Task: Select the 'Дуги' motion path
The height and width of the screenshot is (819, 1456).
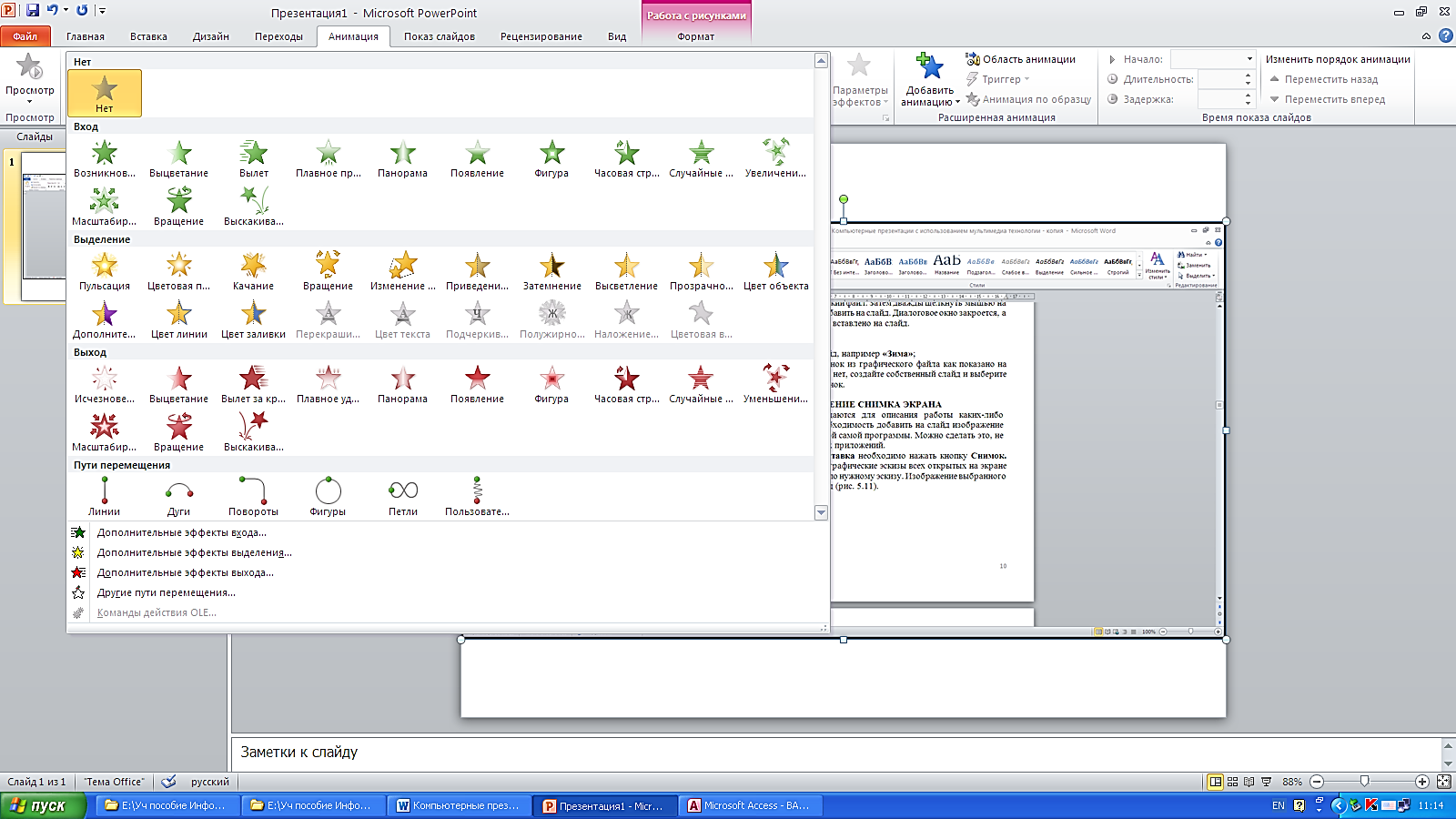Action: click(x=179, y=497)
